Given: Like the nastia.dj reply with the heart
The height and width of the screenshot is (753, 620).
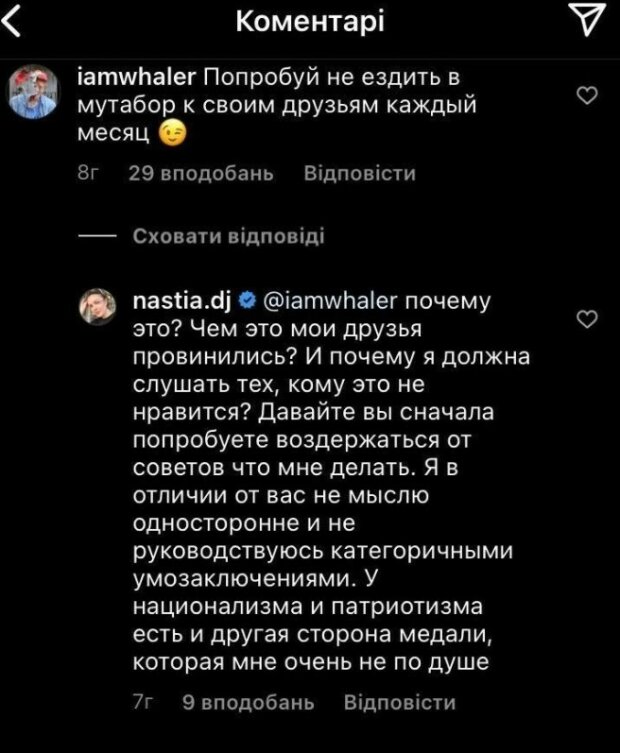Looking at the screenshot, I should (x=589, y=319).
